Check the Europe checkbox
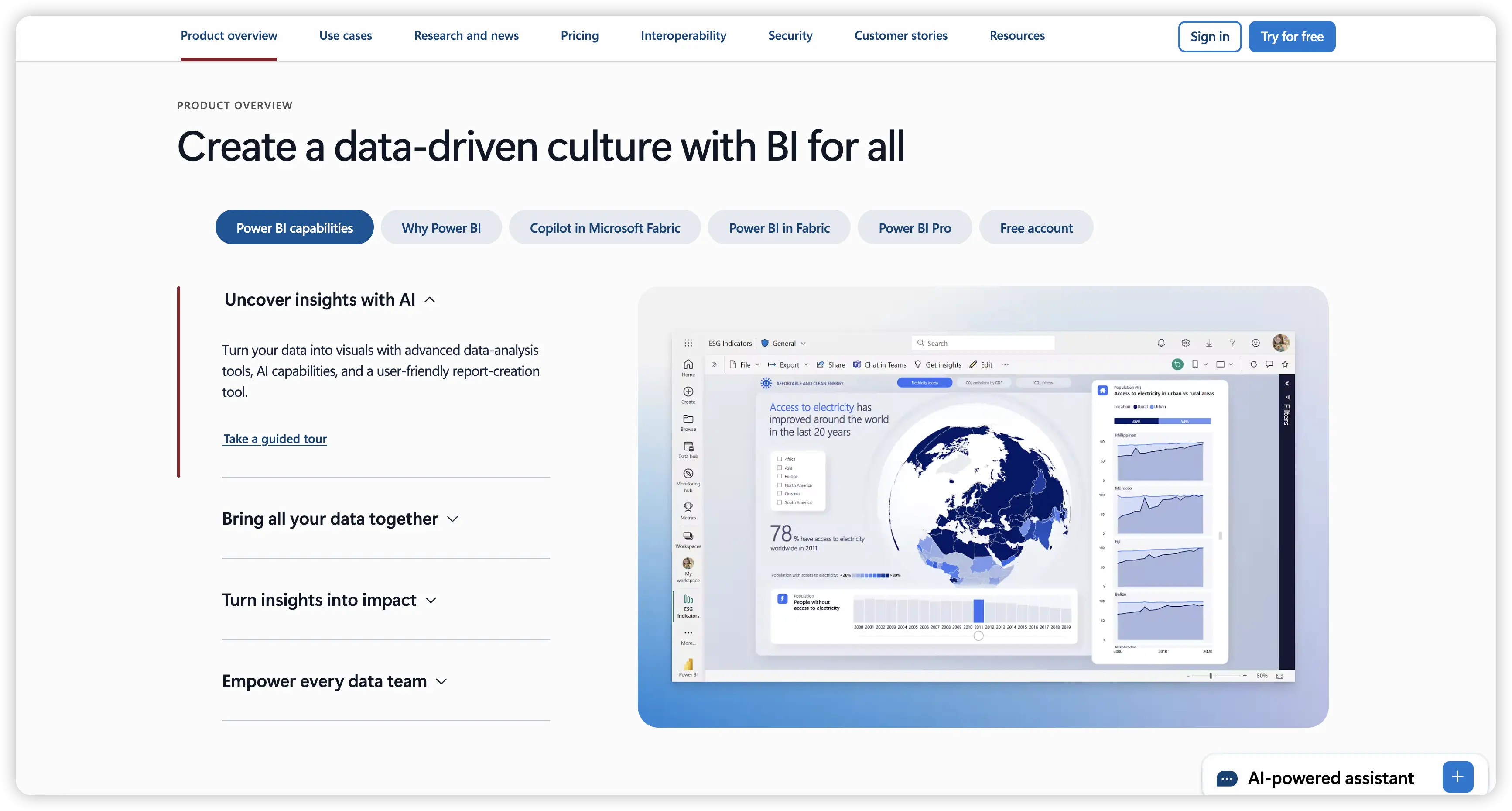The width and height of the screenshot is (1512, 811). click(x=780, y=476)
